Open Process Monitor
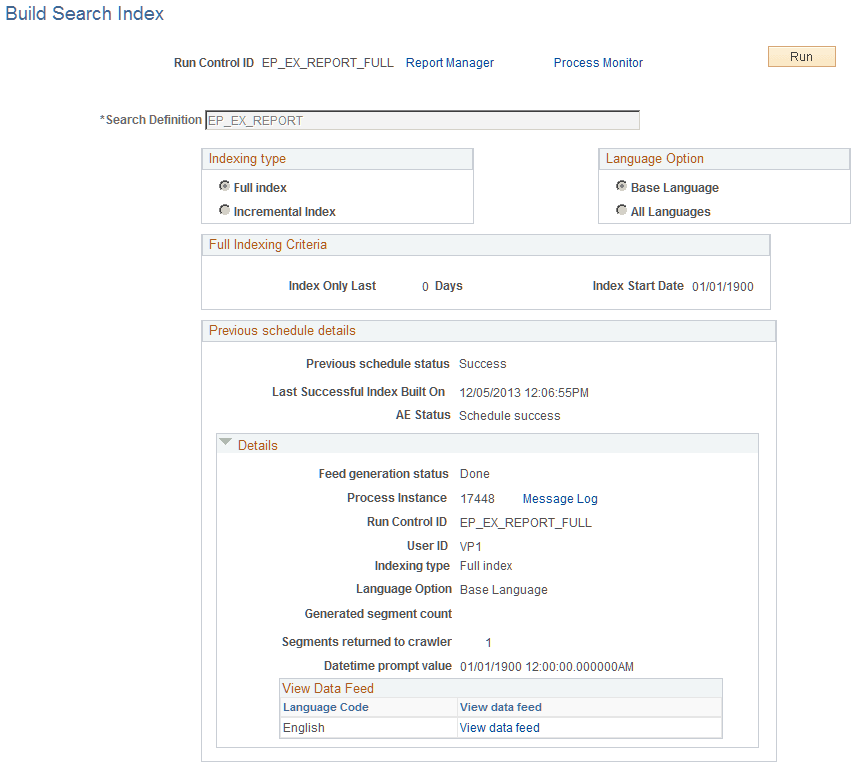The height and width of the screenshot is (774, 859). 597,62
